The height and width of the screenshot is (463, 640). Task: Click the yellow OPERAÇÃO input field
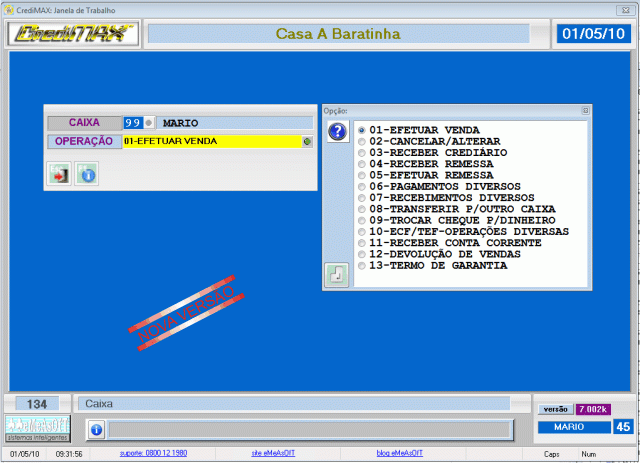click(x=210, y=142)
